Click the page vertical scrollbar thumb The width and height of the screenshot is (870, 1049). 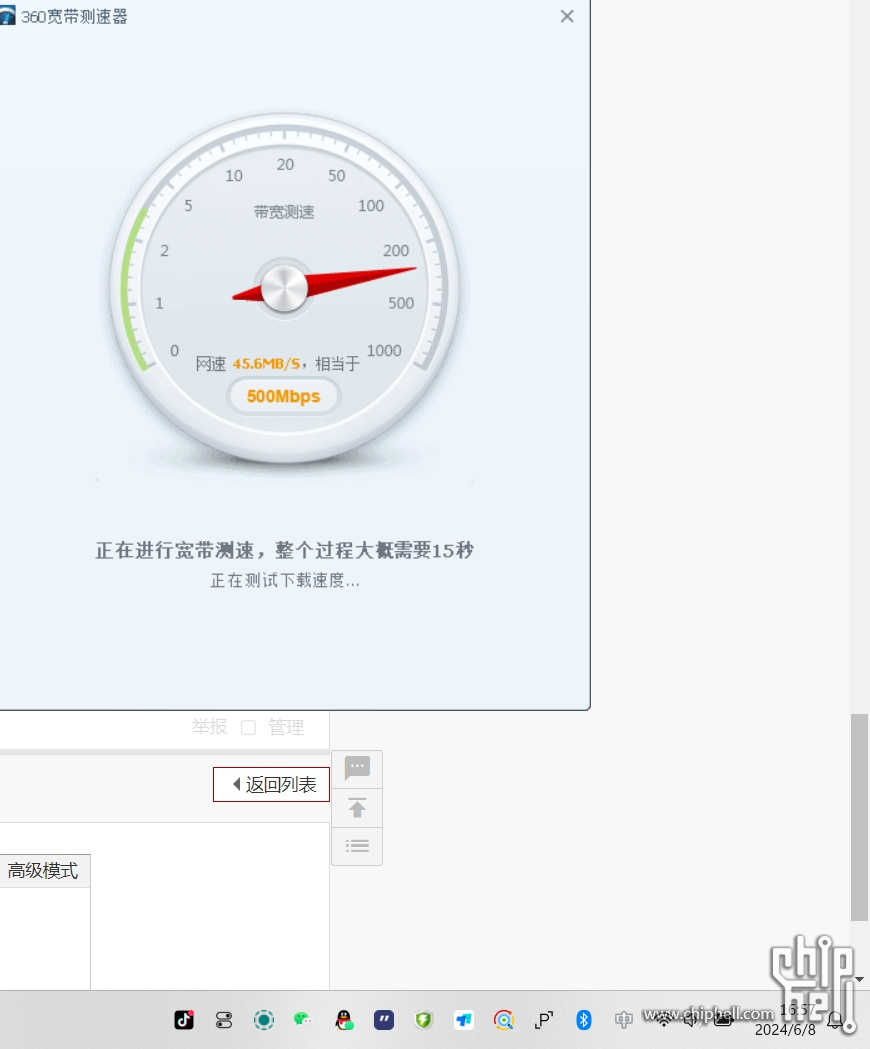pyautogui.click(x=859, y=818)
